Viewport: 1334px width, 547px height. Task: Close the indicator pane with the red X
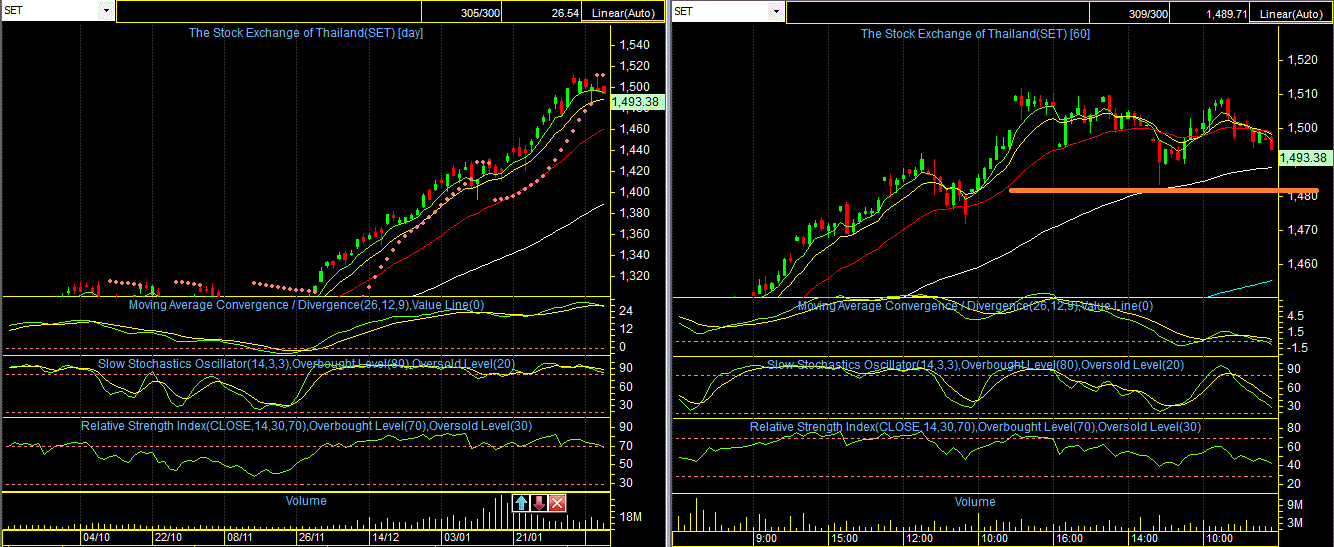[x=558, y=502]
